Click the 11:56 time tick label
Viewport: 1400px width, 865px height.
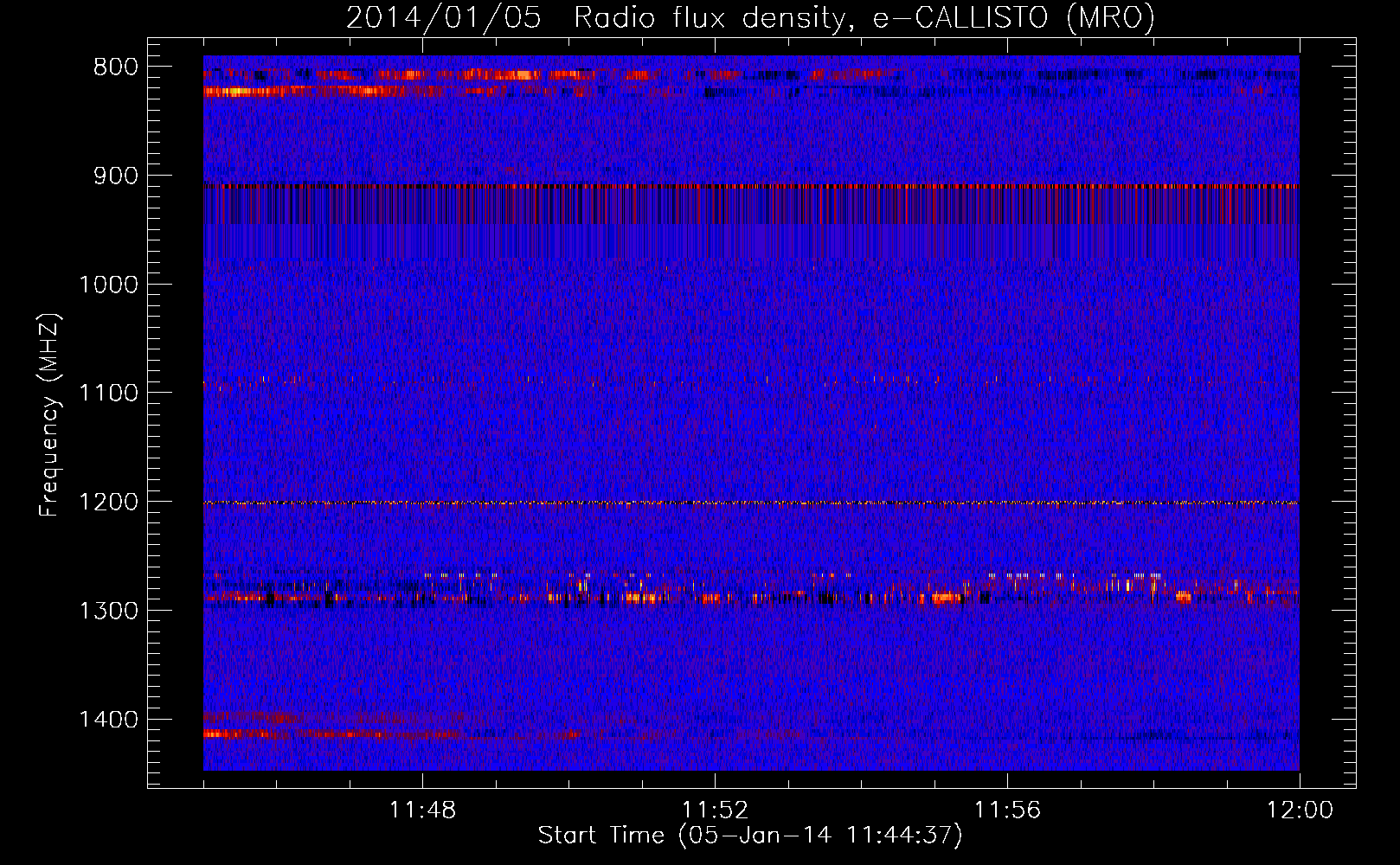click(x=1007, y=811)
